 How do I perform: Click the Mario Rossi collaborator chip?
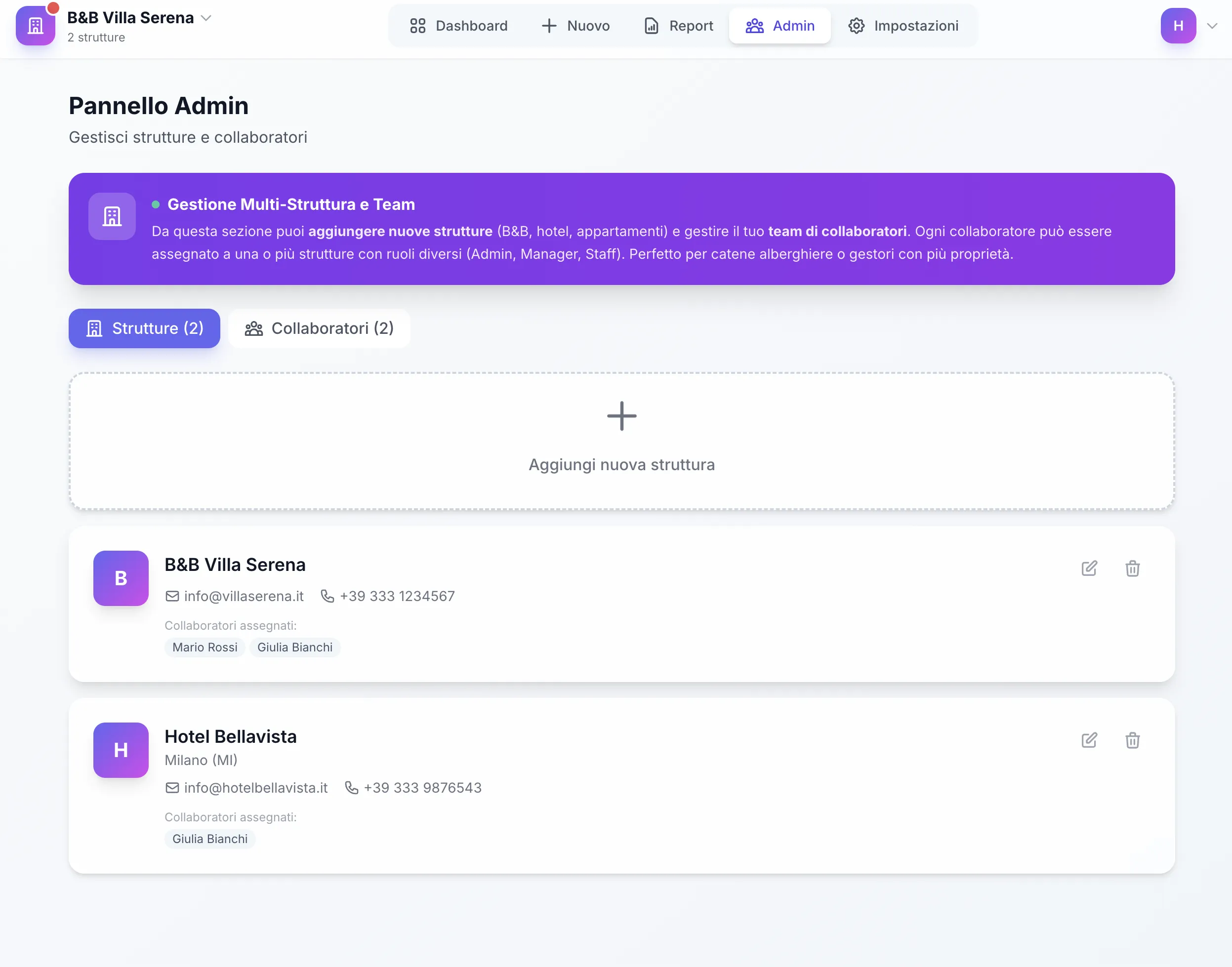(205, 647)
